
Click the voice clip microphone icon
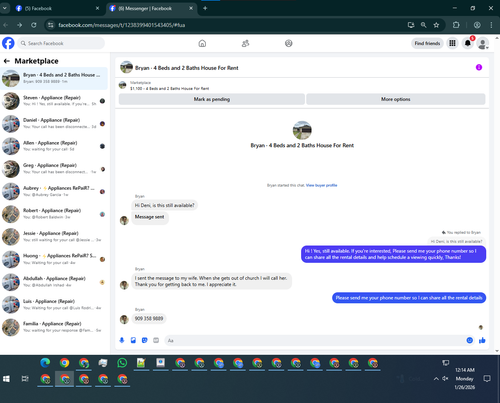(122, 340)
